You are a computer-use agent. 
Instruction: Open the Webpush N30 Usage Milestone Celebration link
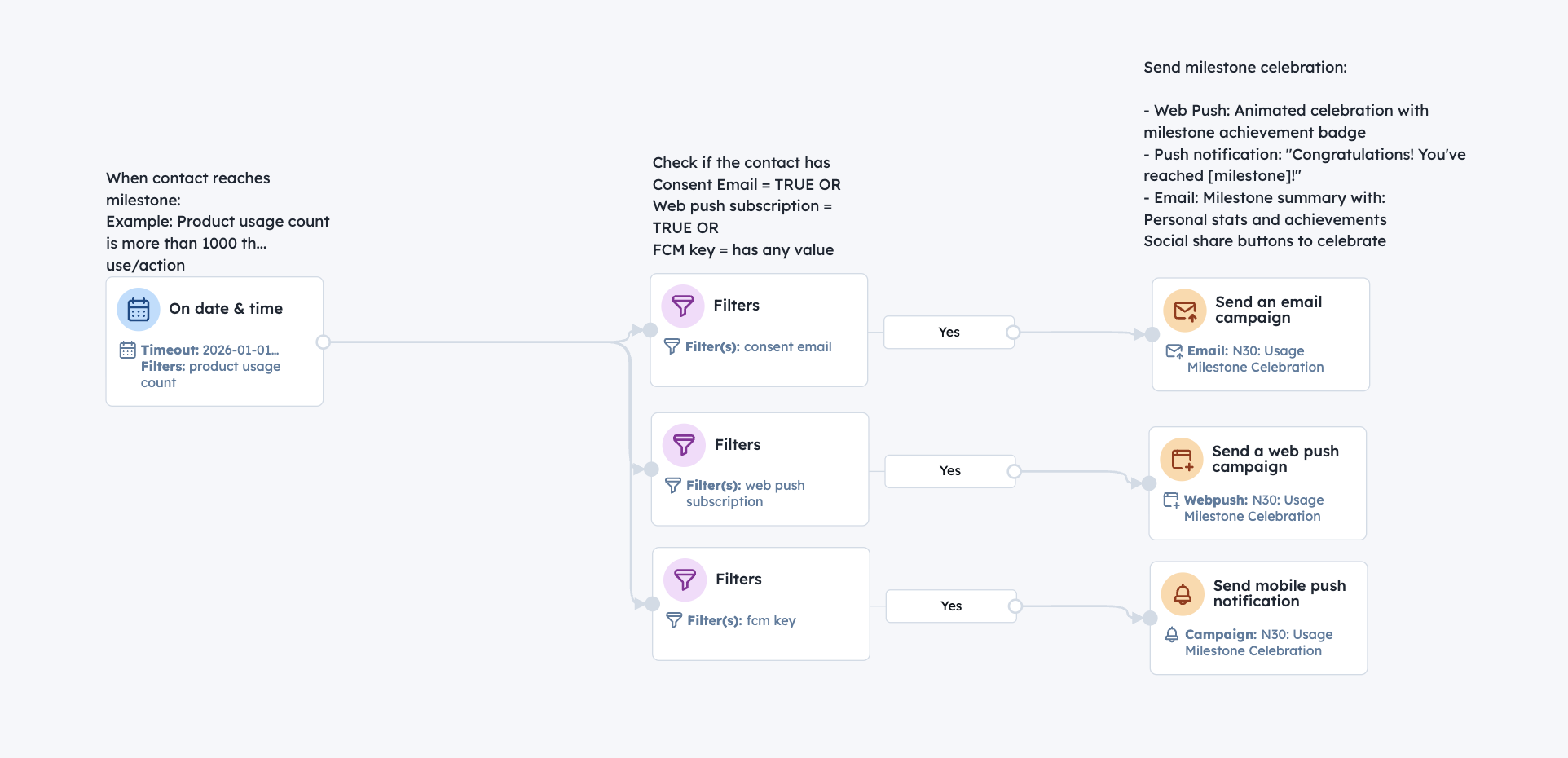(x=1253, y=508)
